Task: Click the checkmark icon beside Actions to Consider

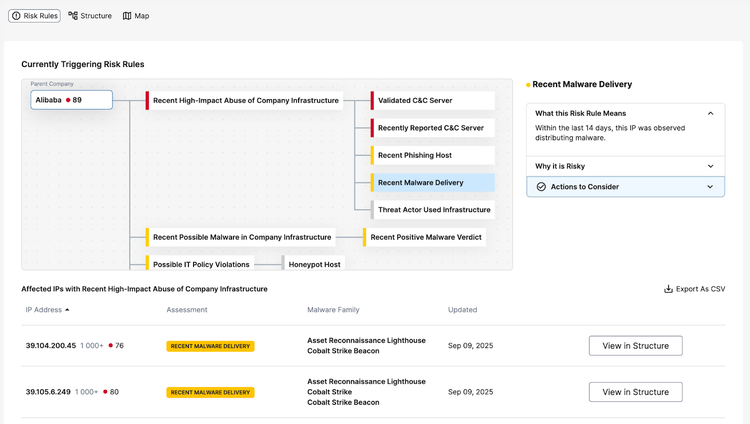Action: pos(541,187)
